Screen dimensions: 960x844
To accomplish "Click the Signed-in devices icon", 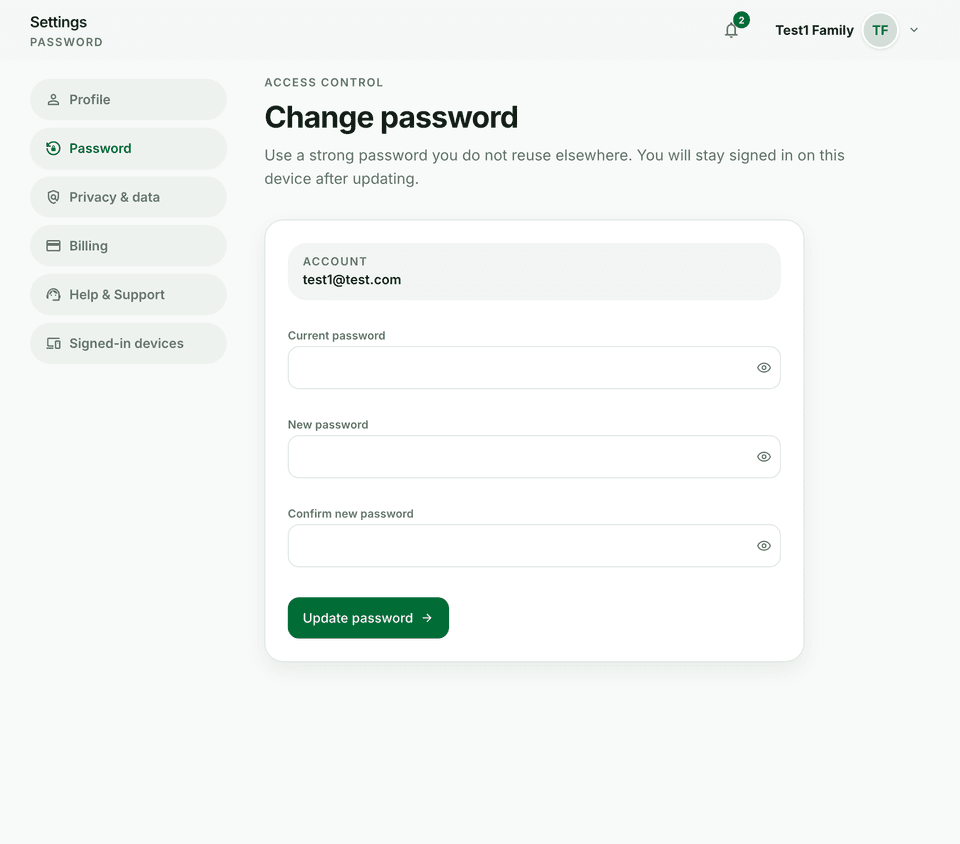I will pos(53,343).
